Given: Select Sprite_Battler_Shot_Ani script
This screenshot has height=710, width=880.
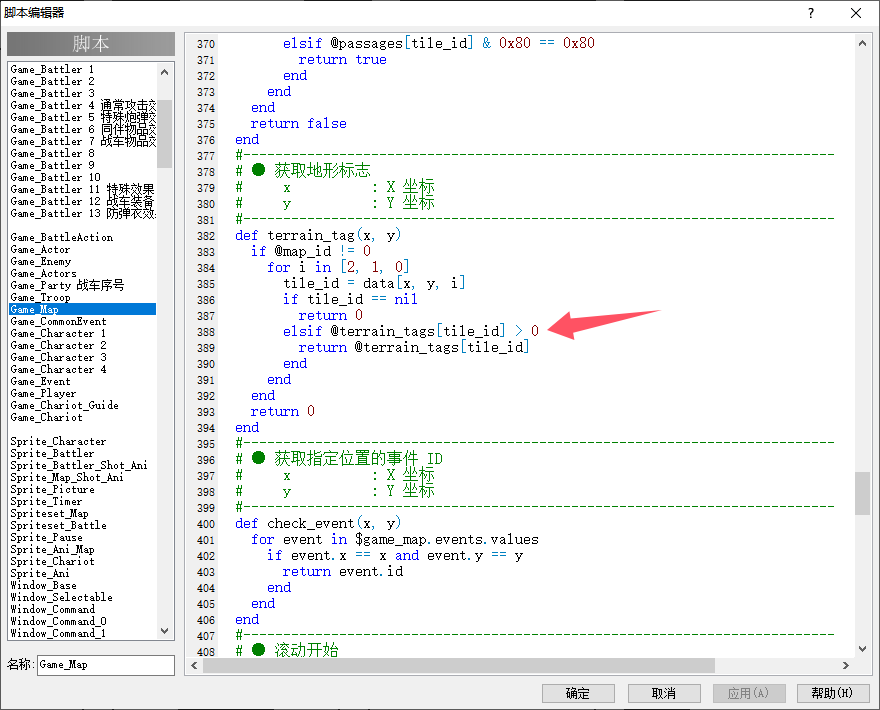Looking at the screenshot, I should point(79,465).
